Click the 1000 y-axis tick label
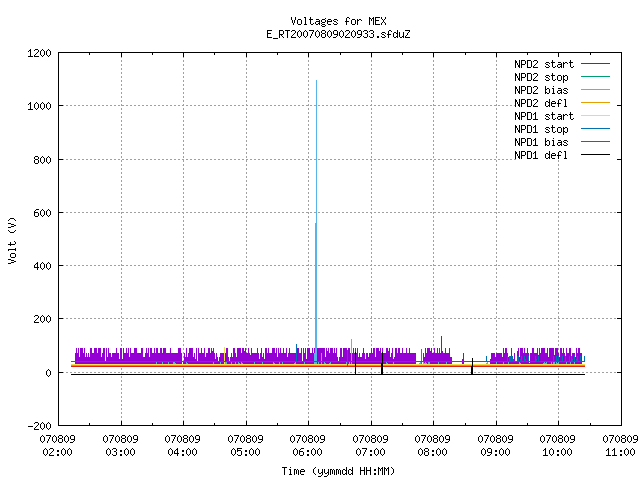The image size is (640, 480). pyautogui.click(x=39, y=107)
